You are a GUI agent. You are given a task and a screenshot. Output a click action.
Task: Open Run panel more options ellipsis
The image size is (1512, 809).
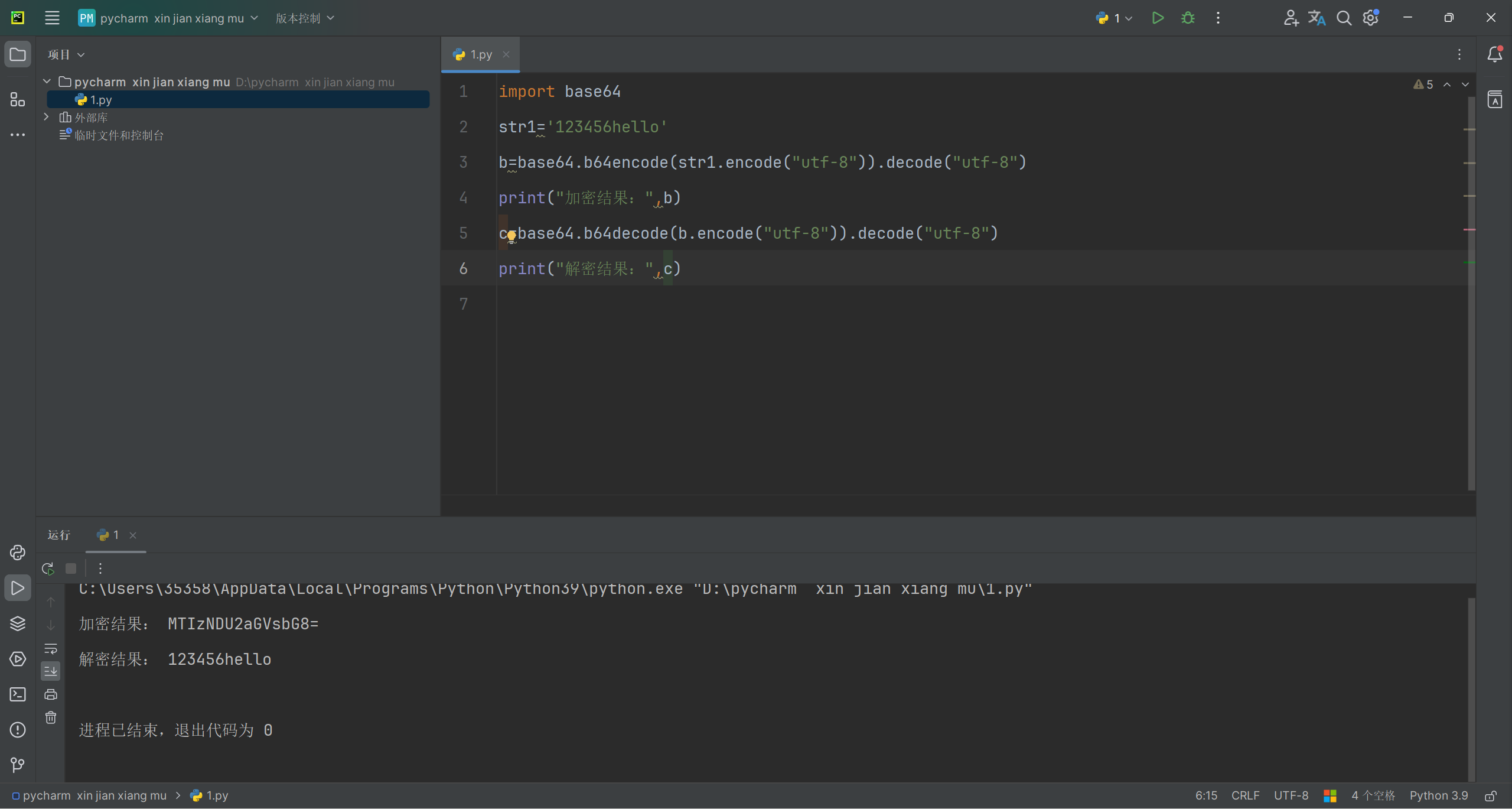click(x=100, y=568)
